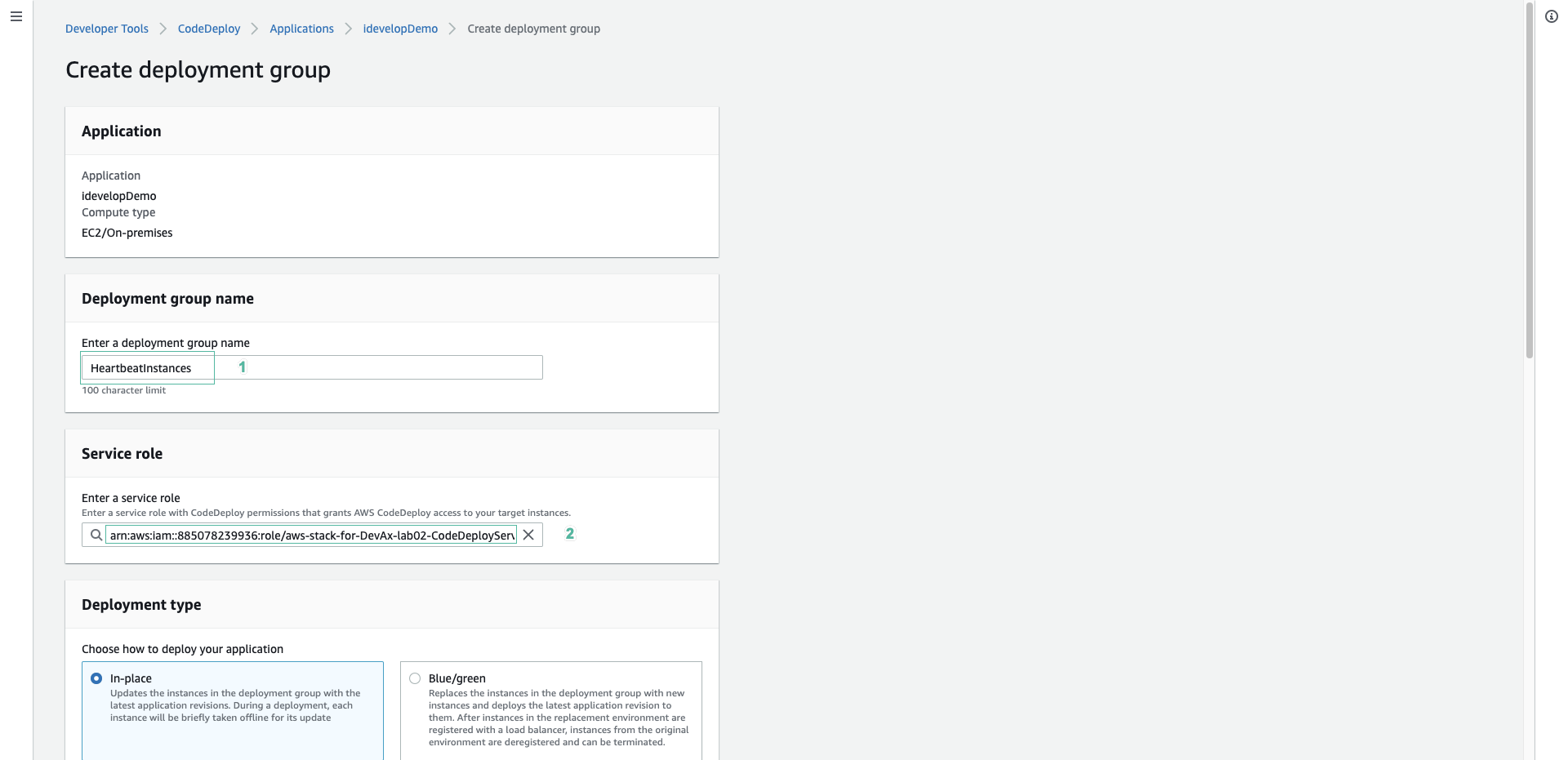Open the info panel icon

(1552, 16)
